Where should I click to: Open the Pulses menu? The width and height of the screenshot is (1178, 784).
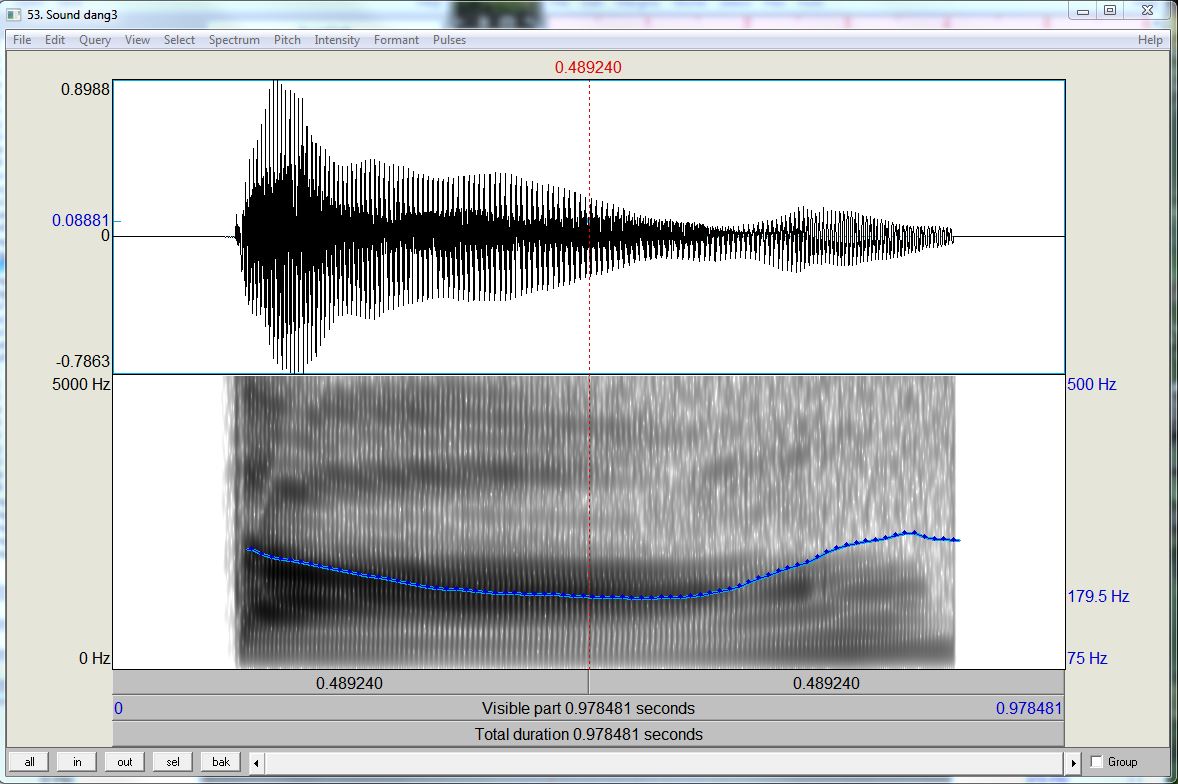pyautogui.click(x=449, y=40)
